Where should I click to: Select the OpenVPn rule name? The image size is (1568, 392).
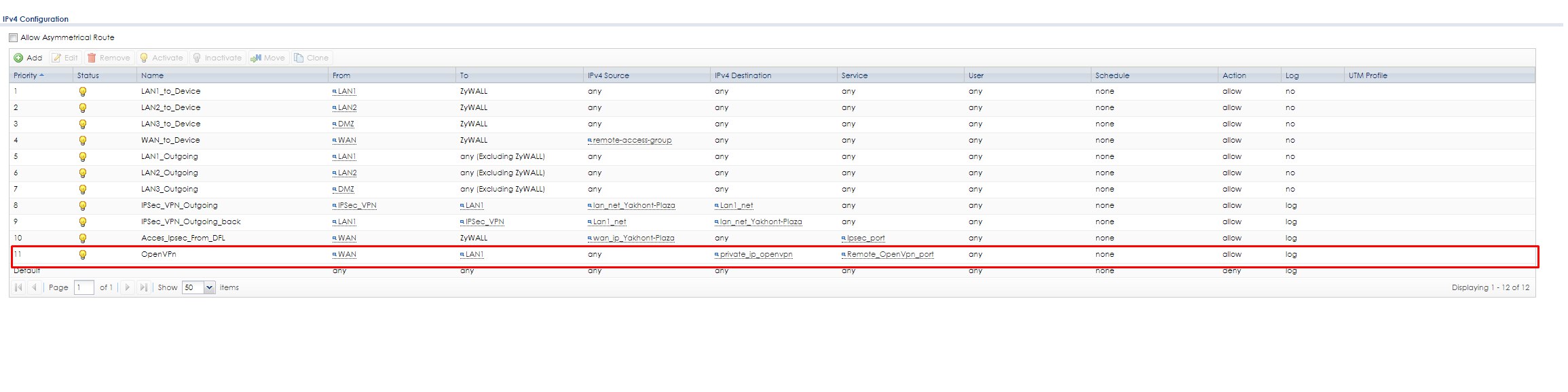coord(159,254)
